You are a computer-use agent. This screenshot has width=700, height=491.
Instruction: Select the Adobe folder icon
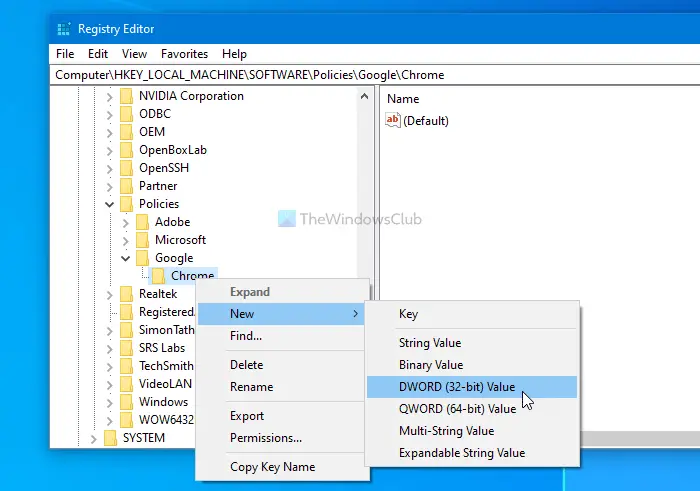click(143, 222)
